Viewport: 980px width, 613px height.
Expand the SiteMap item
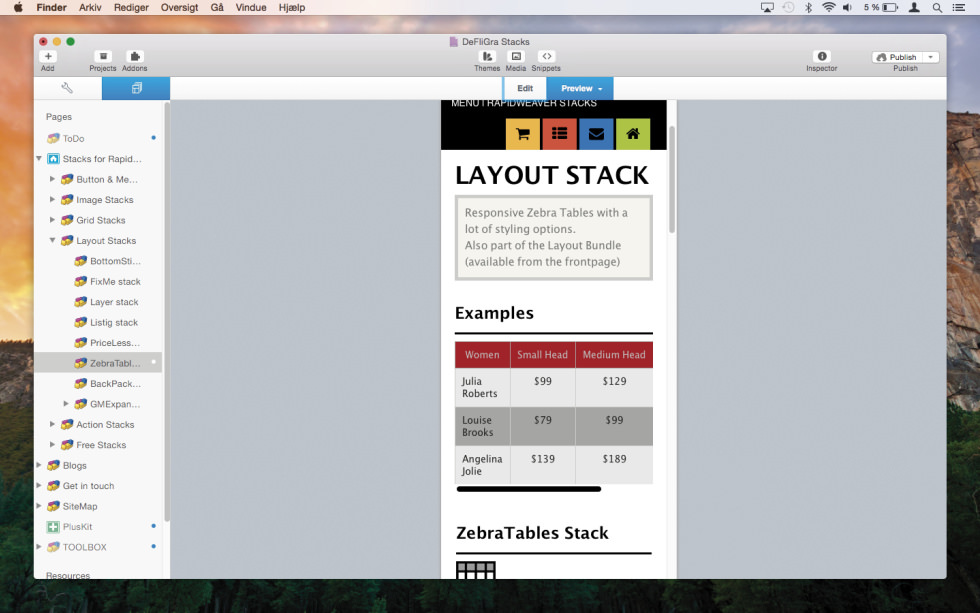tap(39, 506)
